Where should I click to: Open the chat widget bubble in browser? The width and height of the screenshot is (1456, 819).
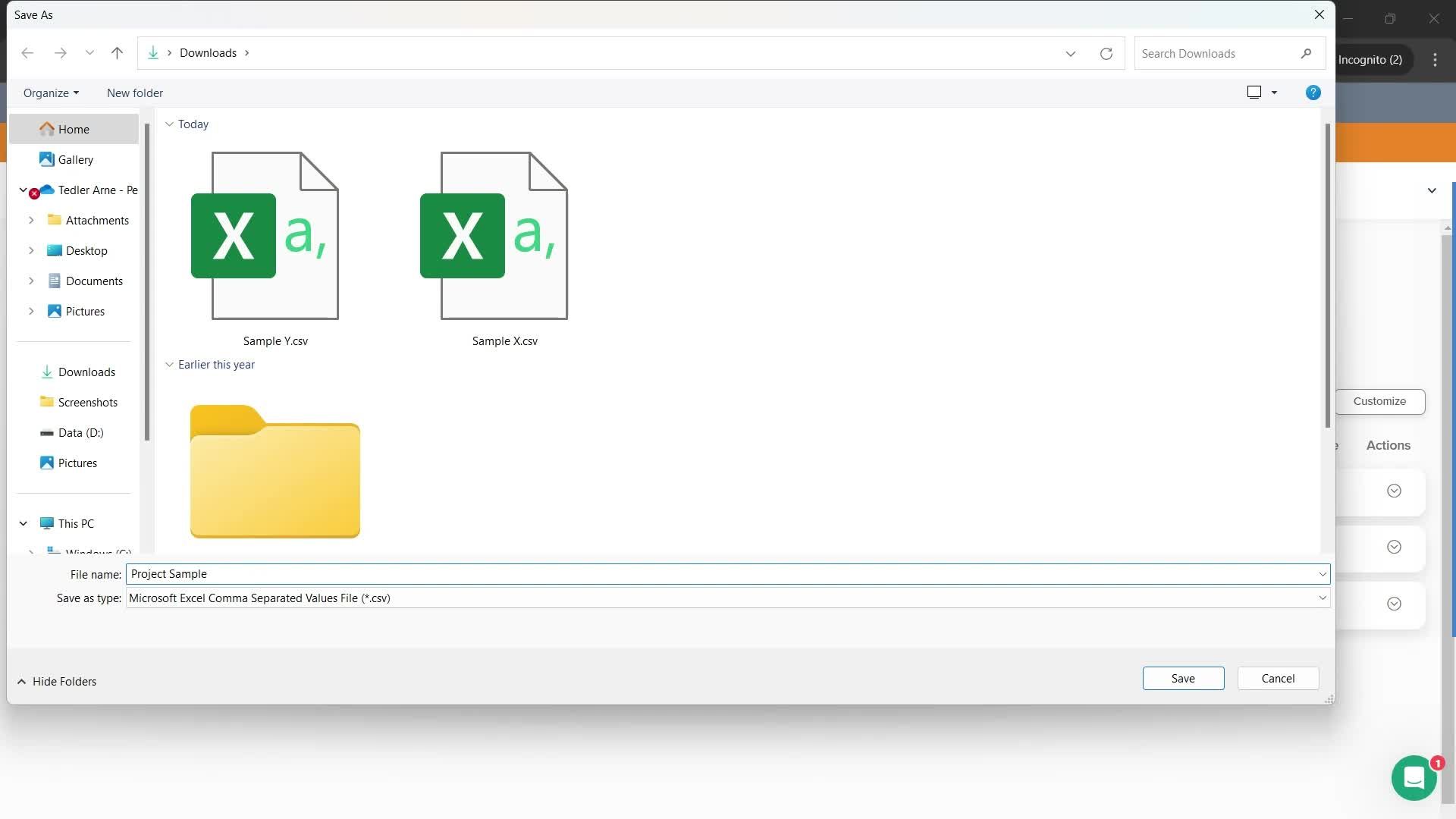coord(1414,777)
